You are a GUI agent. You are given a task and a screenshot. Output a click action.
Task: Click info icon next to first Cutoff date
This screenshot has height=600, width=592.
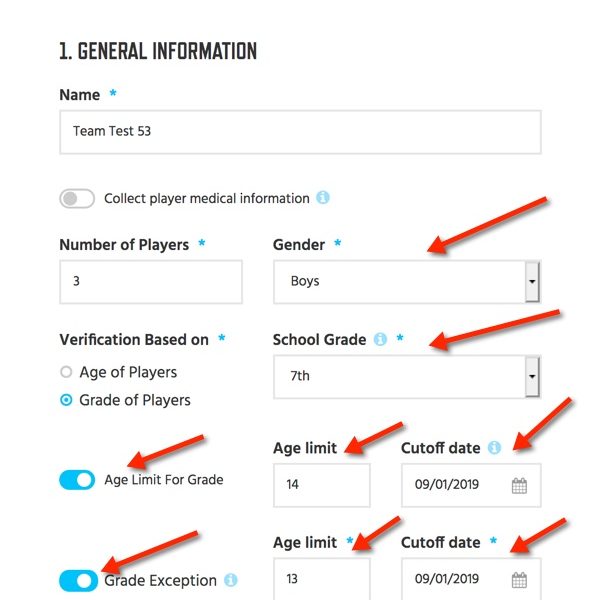[494, 447]
